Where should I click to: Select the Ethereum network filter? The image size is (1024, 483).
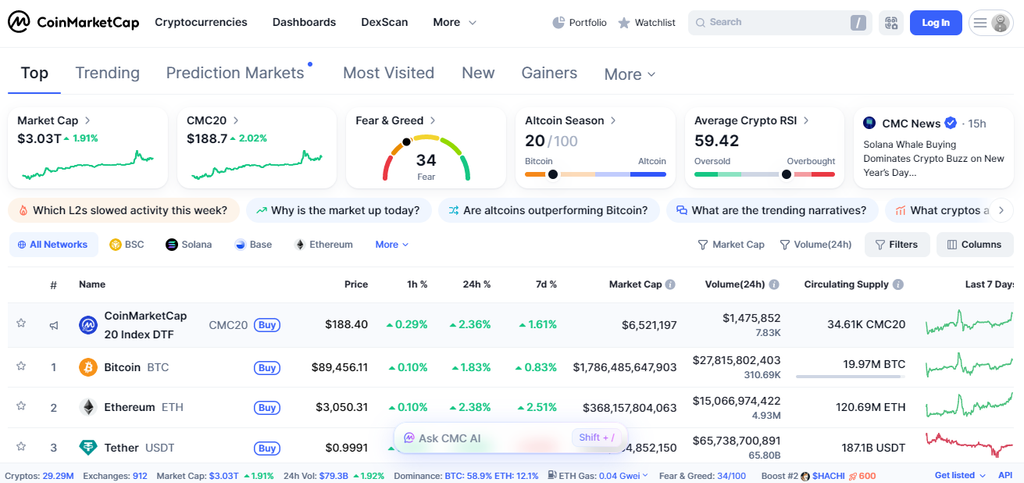(x=324, y=245)
